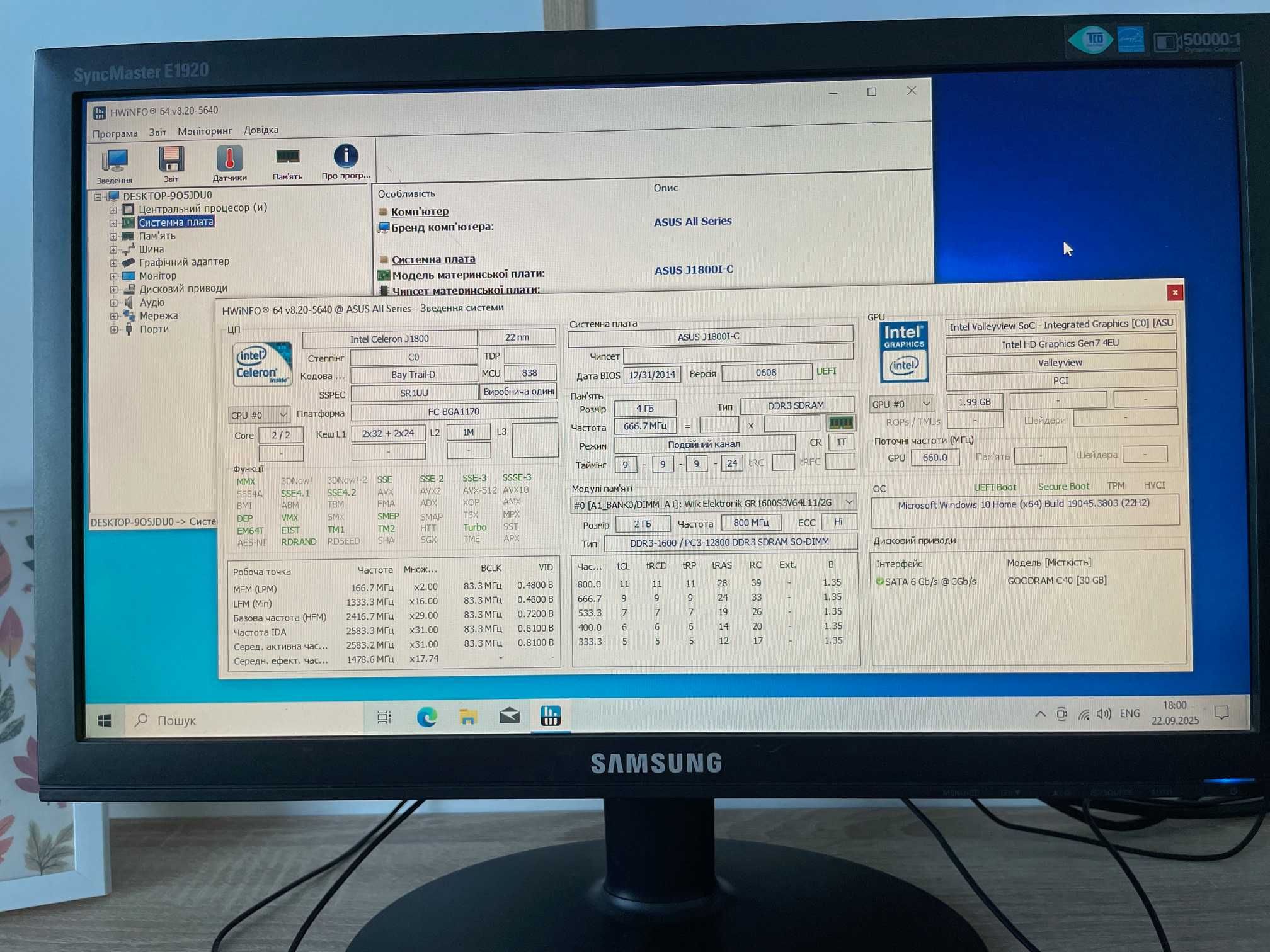Click the Комп'ютер section heading
The height and width of the screenshot is (952, 1270).
(x=420, y=212)
